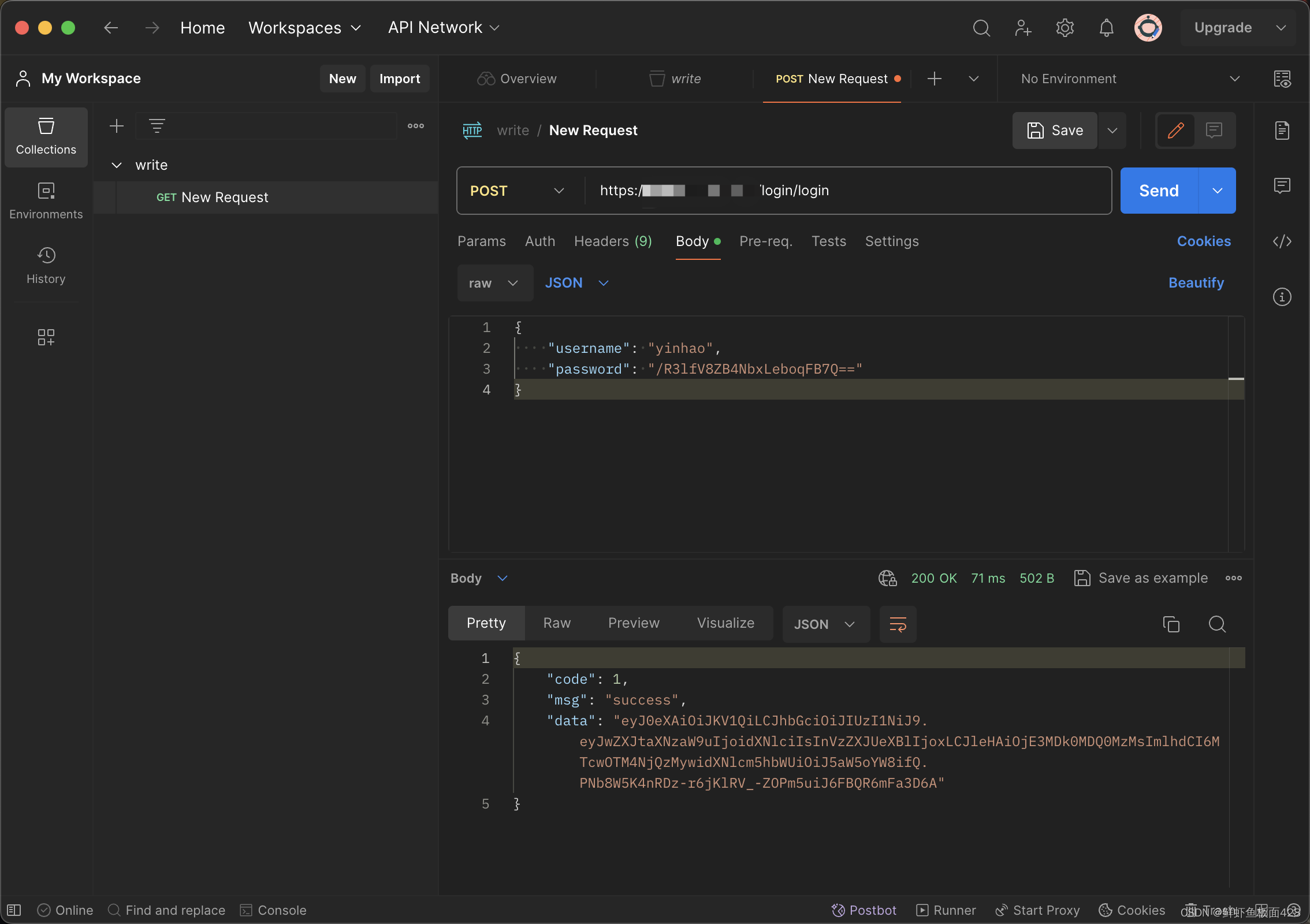The width and height of the screenshot is (1310, 924).
Task: Click the Beautify link
Action: (x=1196, y=283)
